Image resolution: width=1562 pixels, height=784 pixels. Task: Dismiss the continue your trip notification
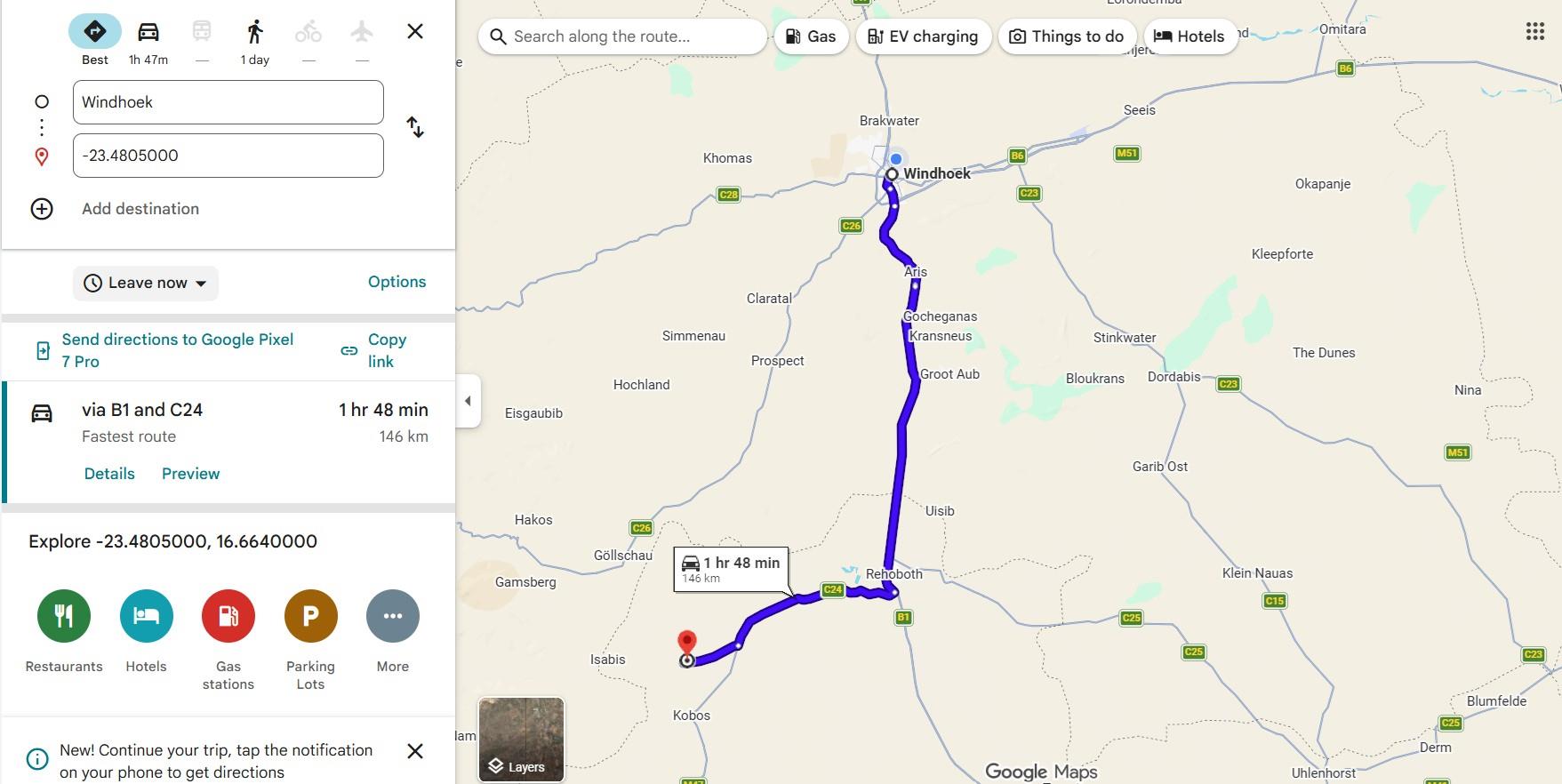click(415, 751)
